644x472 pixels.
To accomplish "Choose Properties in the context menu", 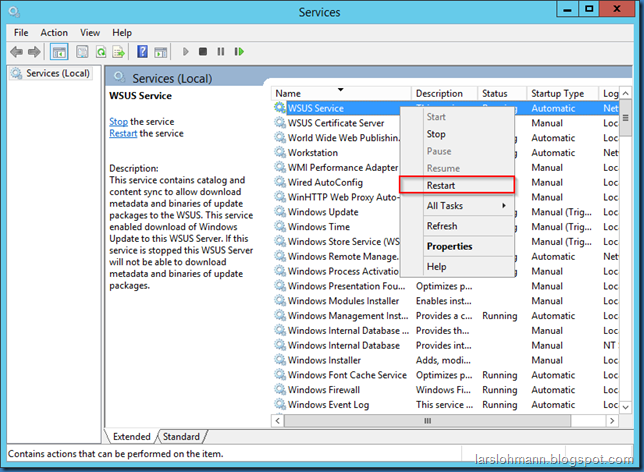I will [457, 246].
